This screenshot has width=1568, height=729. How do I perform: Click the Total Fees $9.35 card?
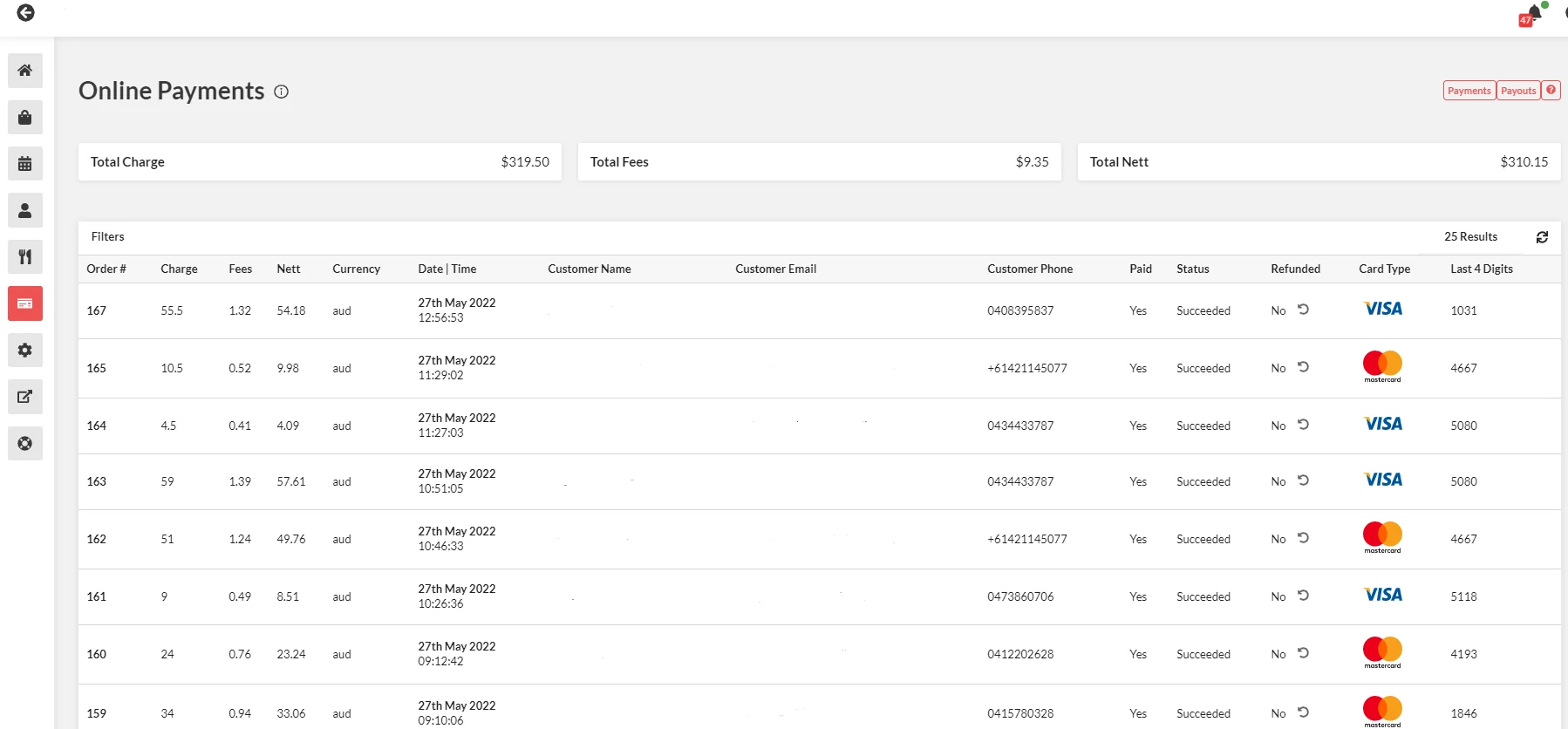(x=820, y=162)
